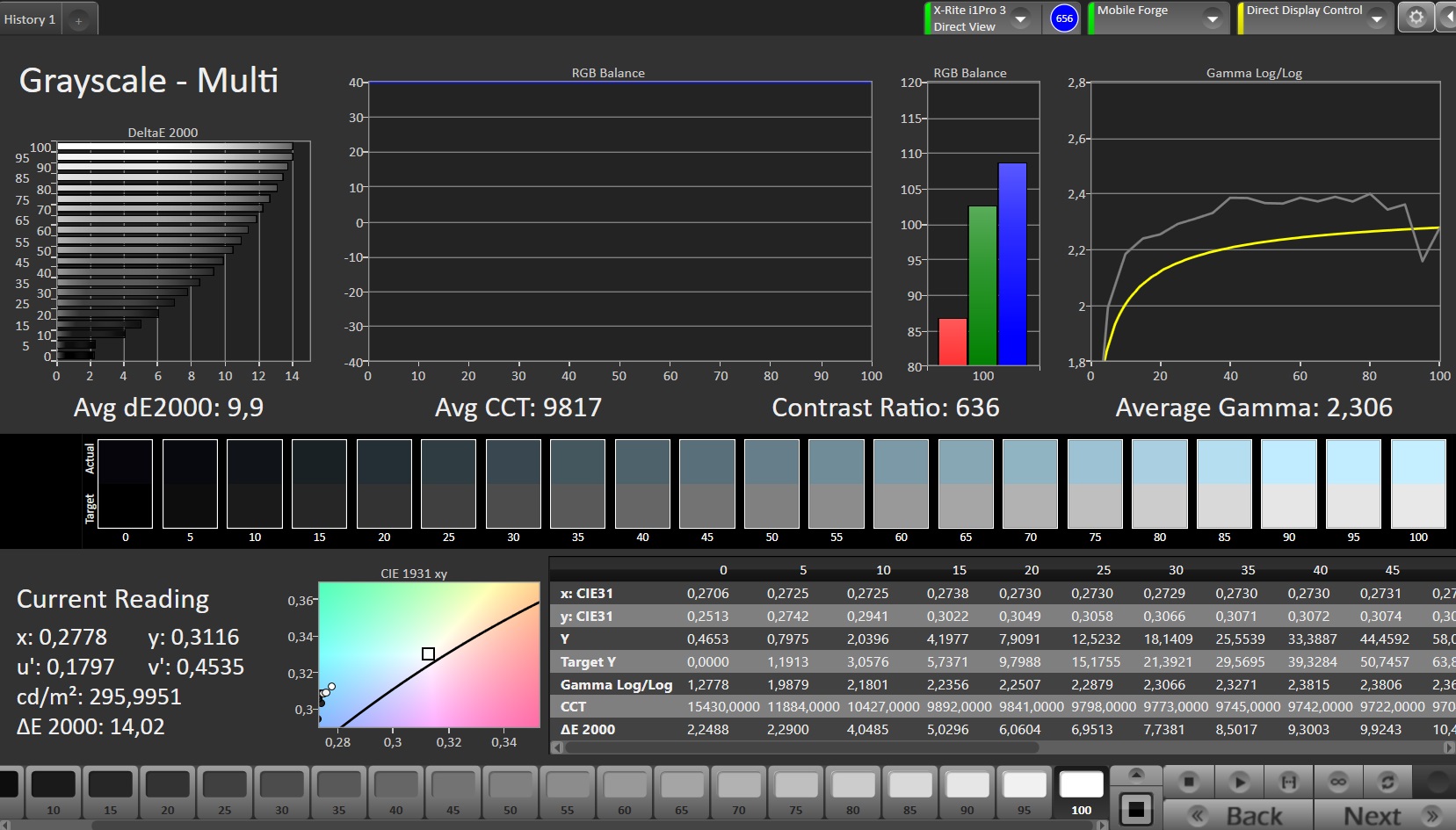Expand Mobile Forge source dropdown
The width and height of the screenshot is (1456, 830).
1213,18
